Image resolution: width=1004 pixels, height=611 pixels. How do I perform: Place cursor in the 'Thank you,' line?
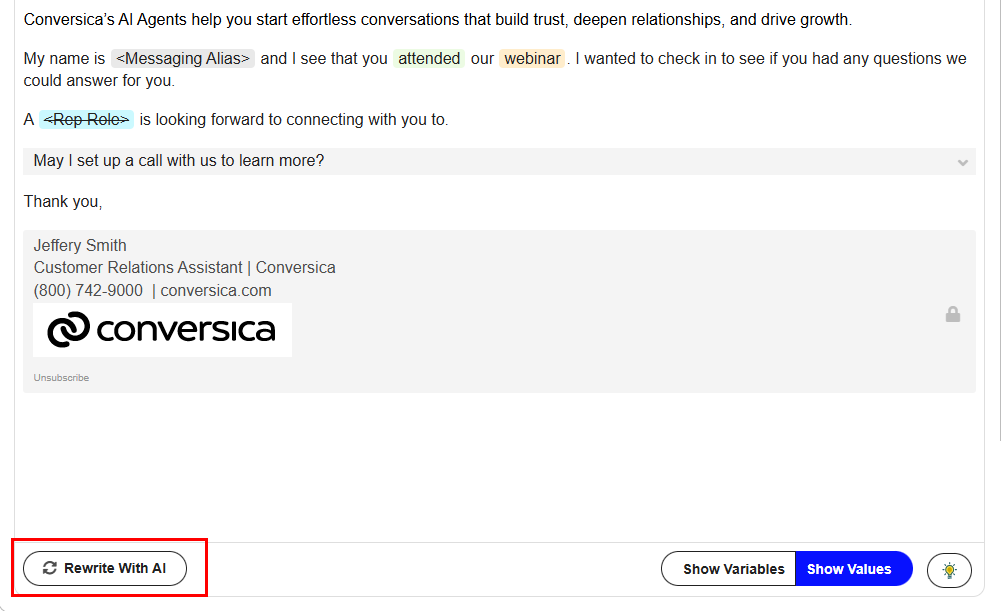63,202
